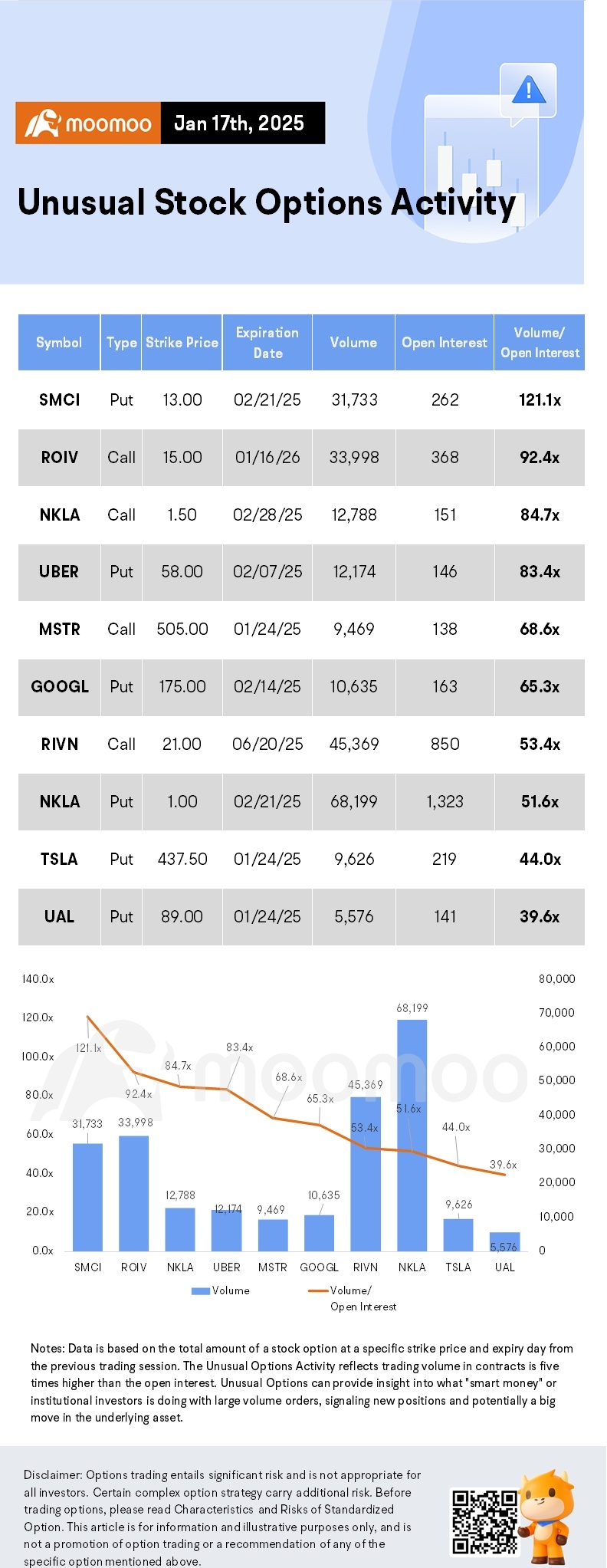Image resolution: width=607 pixels, height=1568 pixels.
Task: Select the Symbol column header
Action: [x=59, y=343]
